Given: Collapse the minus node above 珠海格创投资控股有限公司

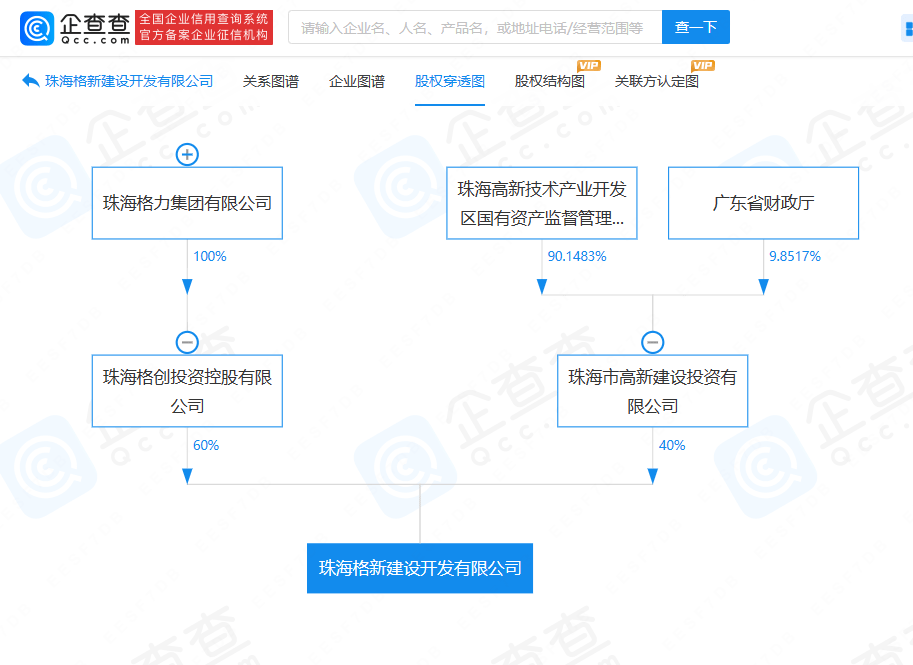Looking at the screenshot, I should [187, 342].
